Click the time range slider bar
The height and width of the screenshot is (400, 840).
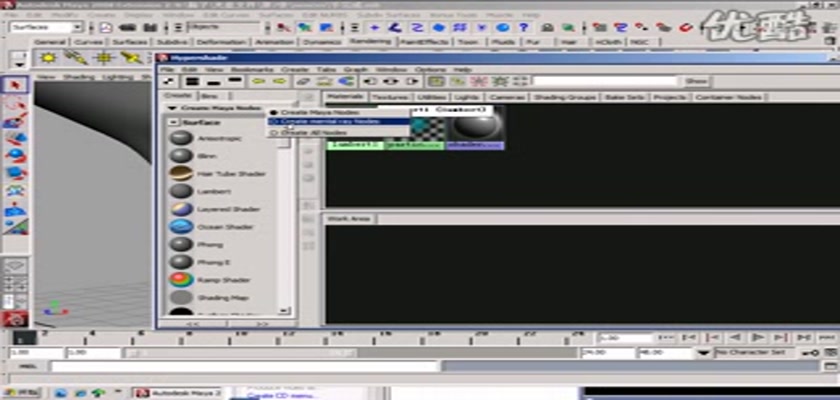(239, 353)
